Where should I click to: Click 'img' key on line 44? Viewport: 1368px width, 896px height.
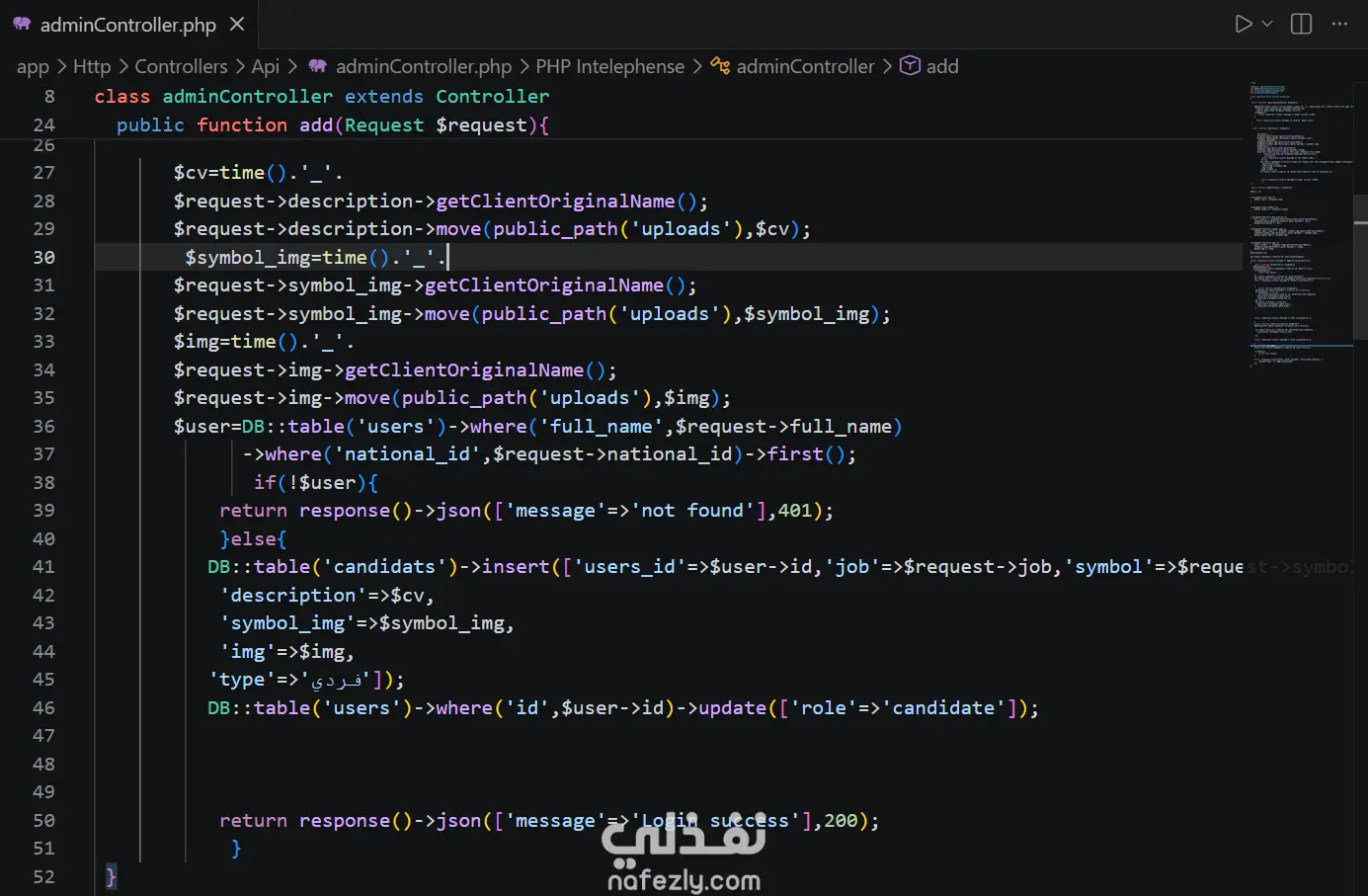(x=248, y=652)
